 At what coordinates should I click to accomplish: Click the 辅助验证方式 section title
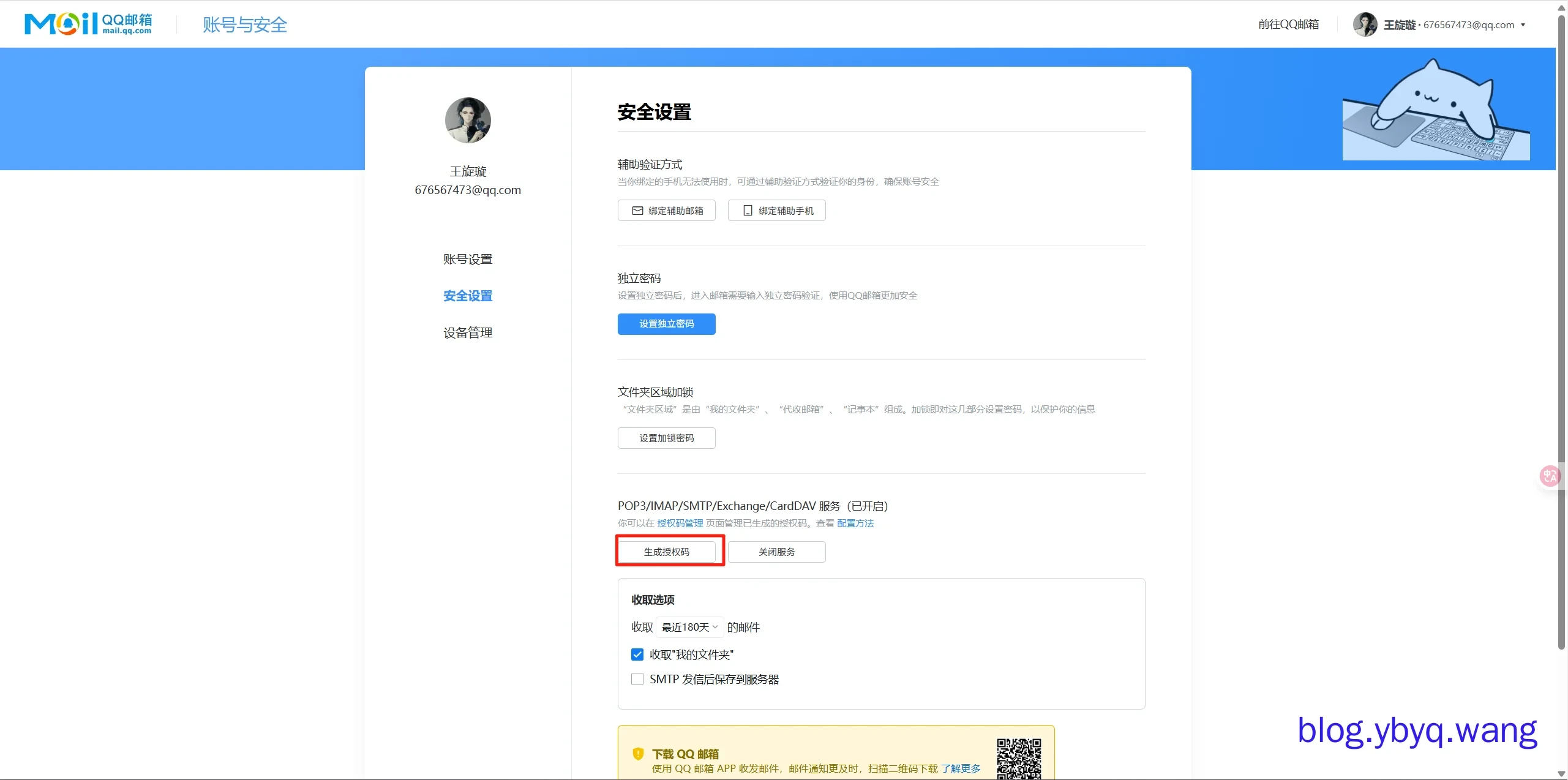tap(650, 164)
